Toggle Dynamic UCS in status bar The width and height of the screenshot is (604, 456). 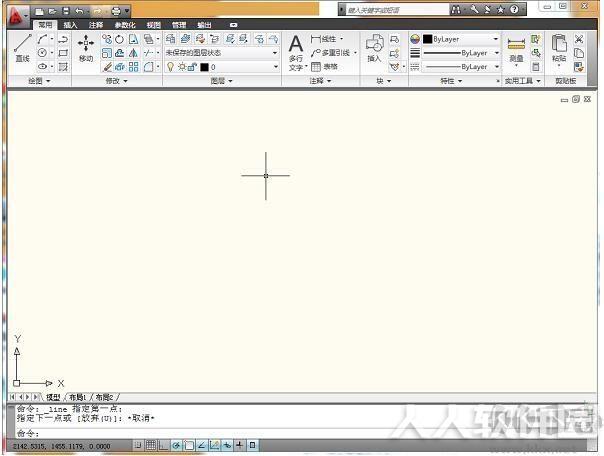point(215,446)
